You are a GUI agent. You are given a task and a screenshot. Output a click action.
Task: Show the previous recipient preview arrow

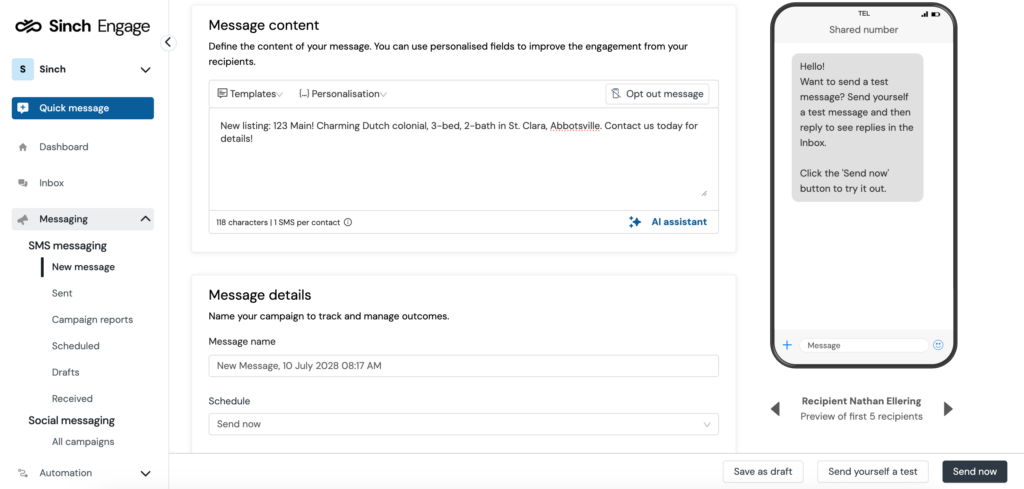(x=775, y=409)
